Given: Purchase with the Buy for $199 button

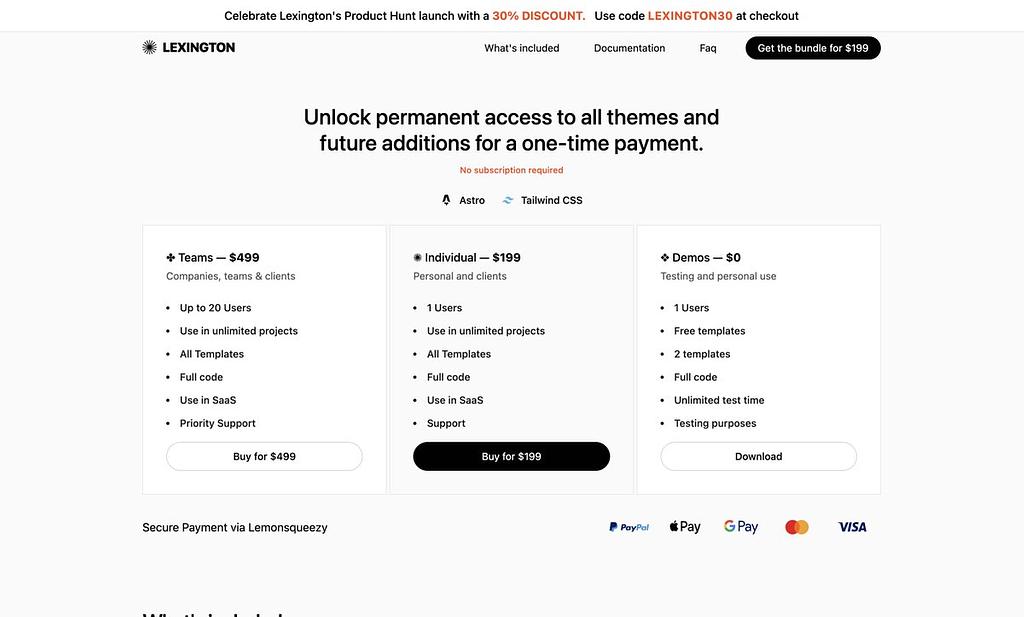Looking at the screenshot, I should tap(511, 456).
